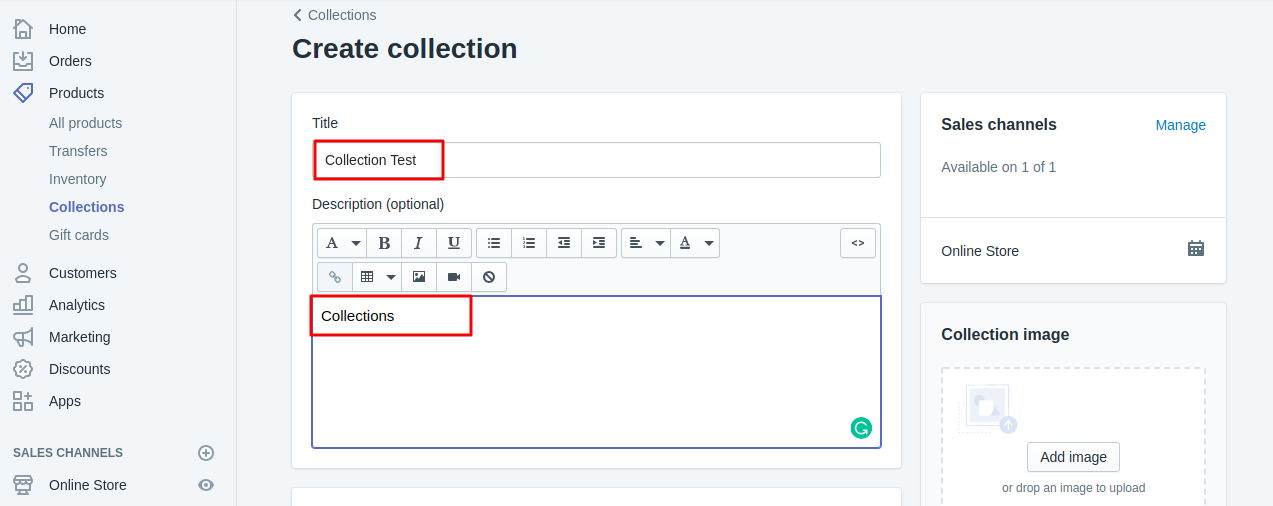This screenshot has width=1273, height=506.
Task: Click the Manage sales channels link
Action: [x=1180, y=125]
